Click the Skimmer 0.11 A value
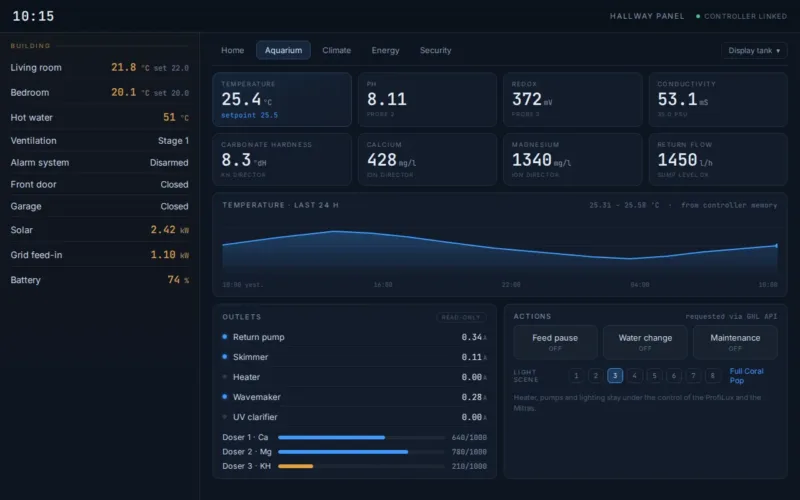Screen dimensions: 800x500 tap(474, 357)
